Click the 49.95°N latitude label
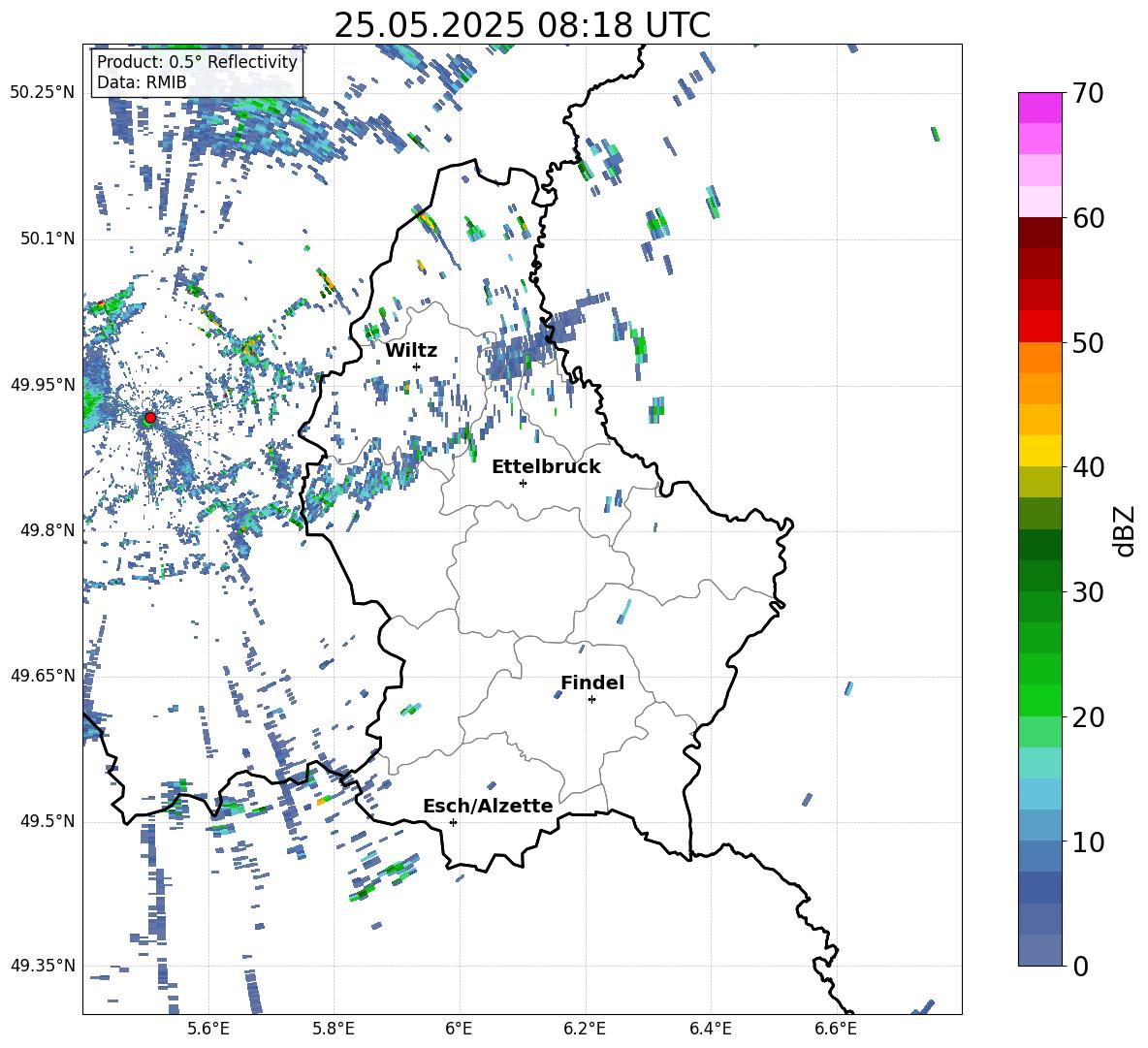Image resolution: width=1148 pixels, height=1048 pixels. [43, 384]
